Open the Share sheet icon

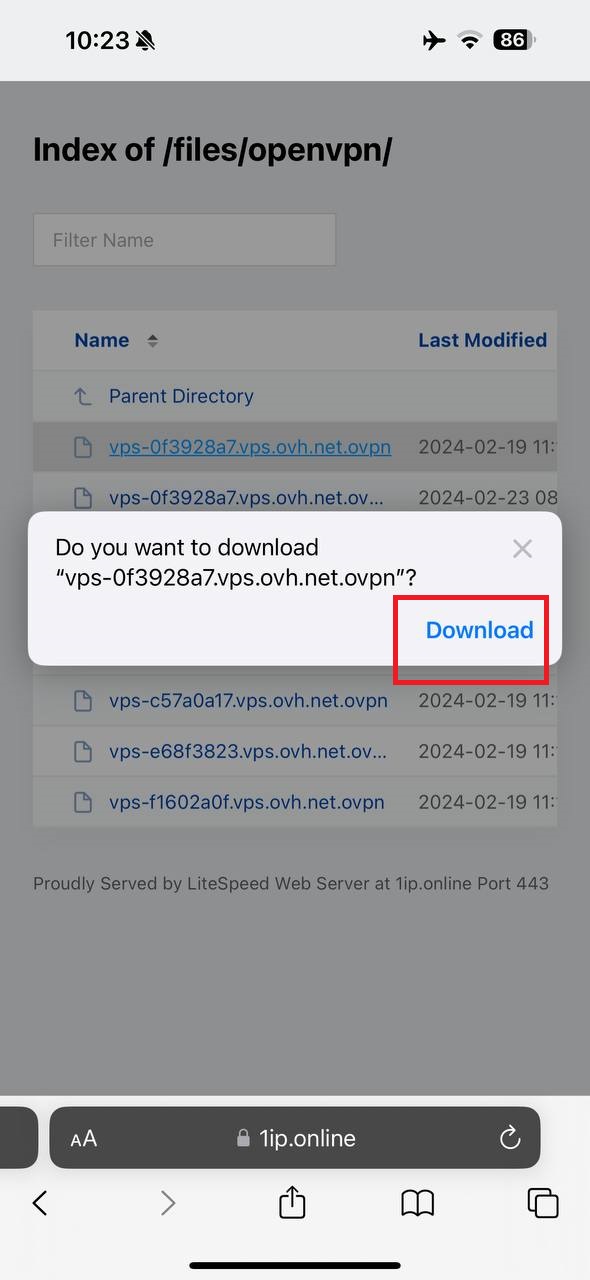292,1201
